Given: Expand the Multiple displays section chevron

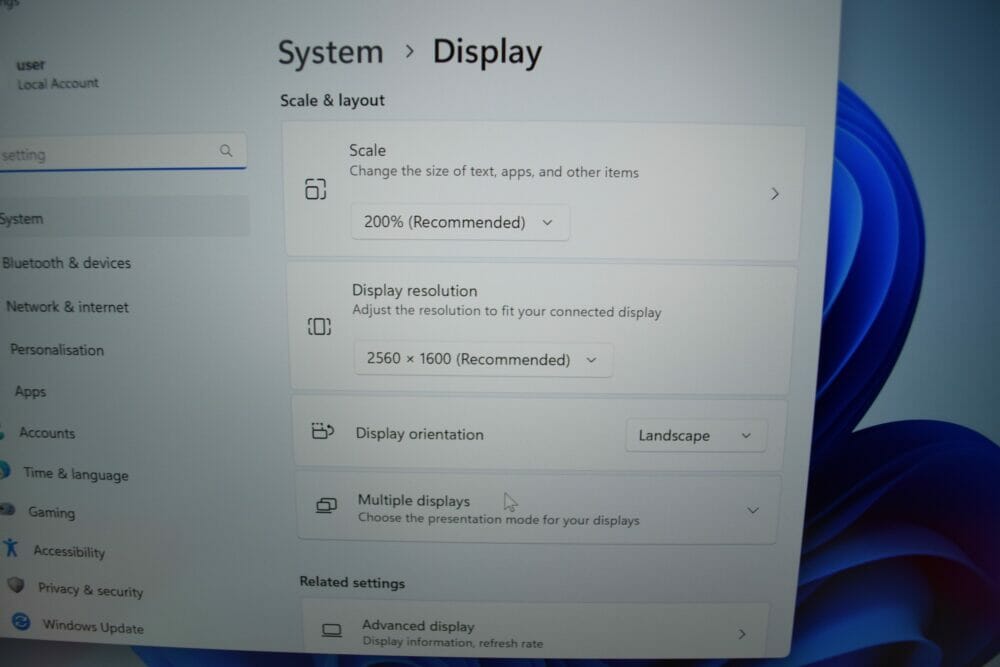Looking at the screenshot, I should click(753, 511).
